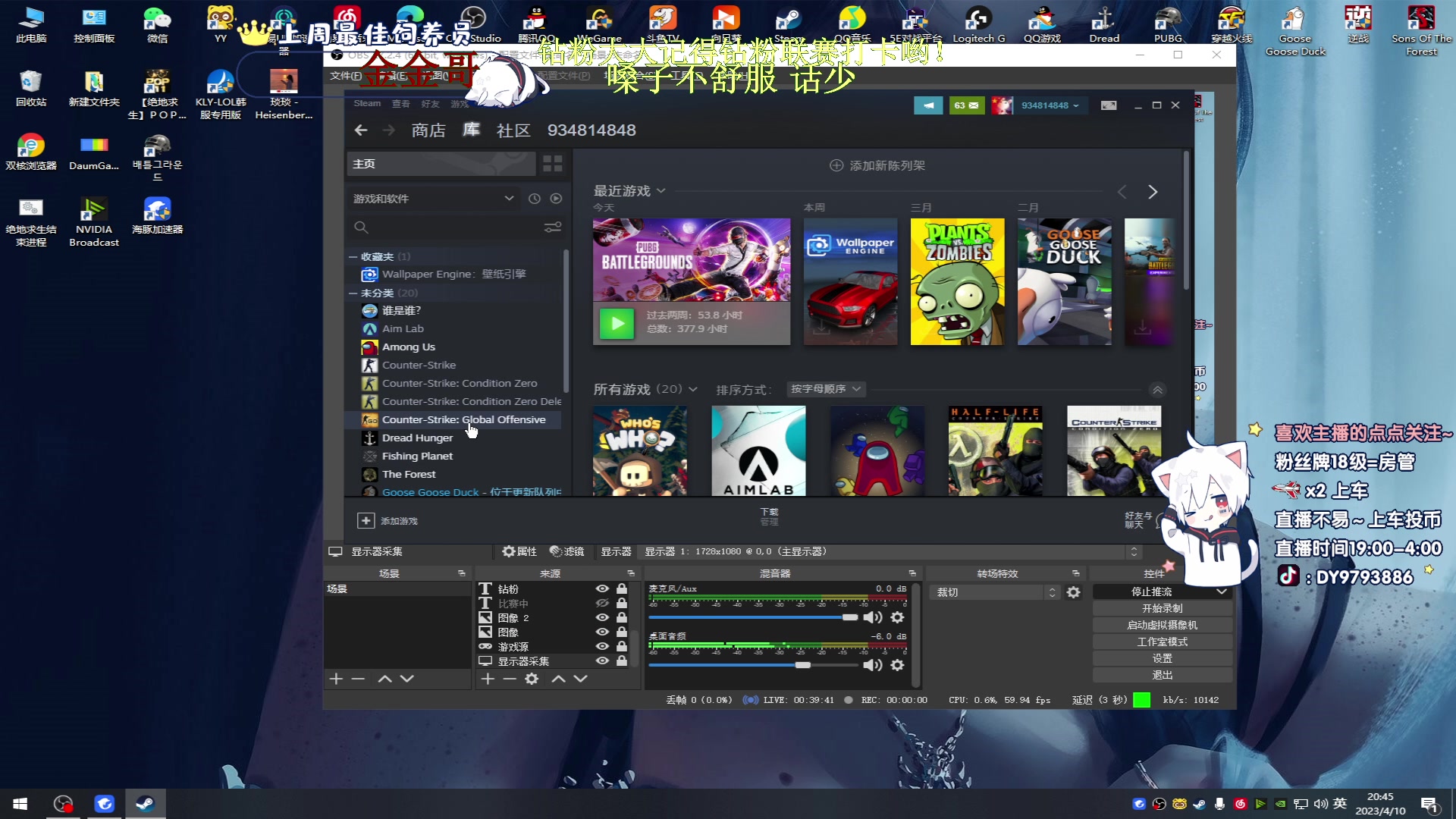This screenshot has height=819, width=1456.
Task: Adjust the 桌面音频 volume slider
Action: (x=802, y=665)
